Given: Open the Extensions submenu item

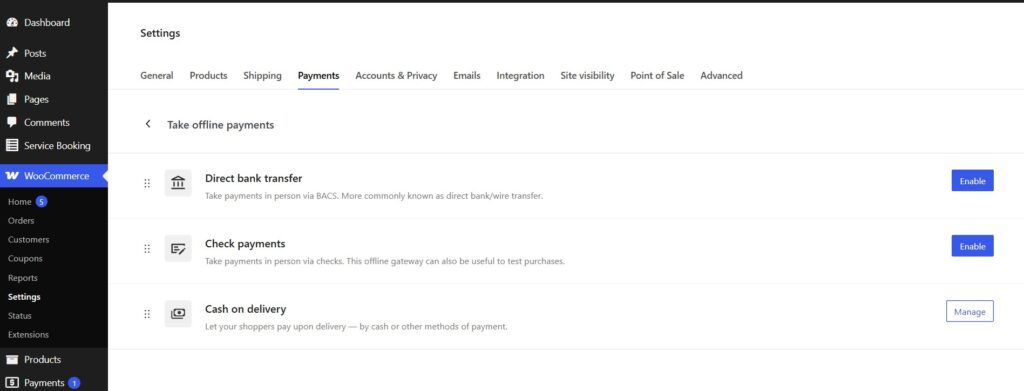Looking at the screenshot, I should pos(28,335).
